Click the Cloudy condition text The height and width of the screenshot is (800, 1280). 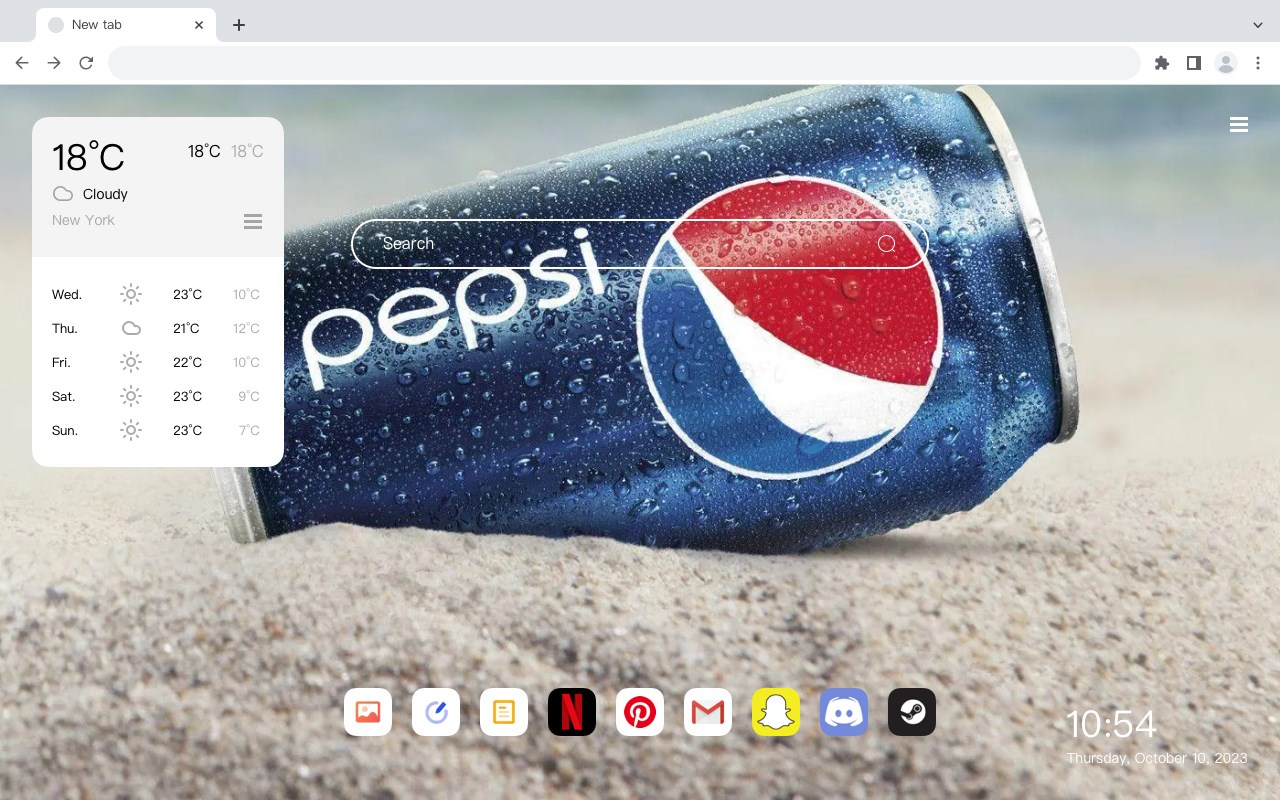(x=105, y=194)
